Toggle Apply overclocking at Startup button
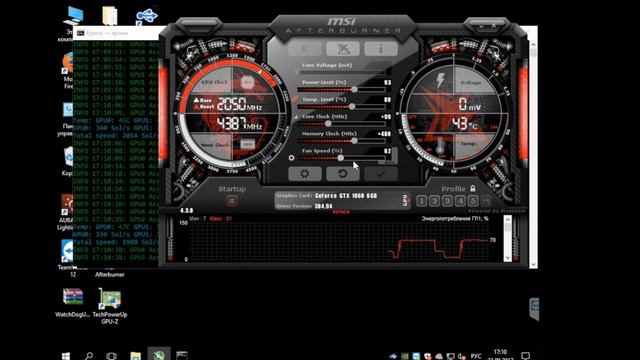 click(232, 201)
